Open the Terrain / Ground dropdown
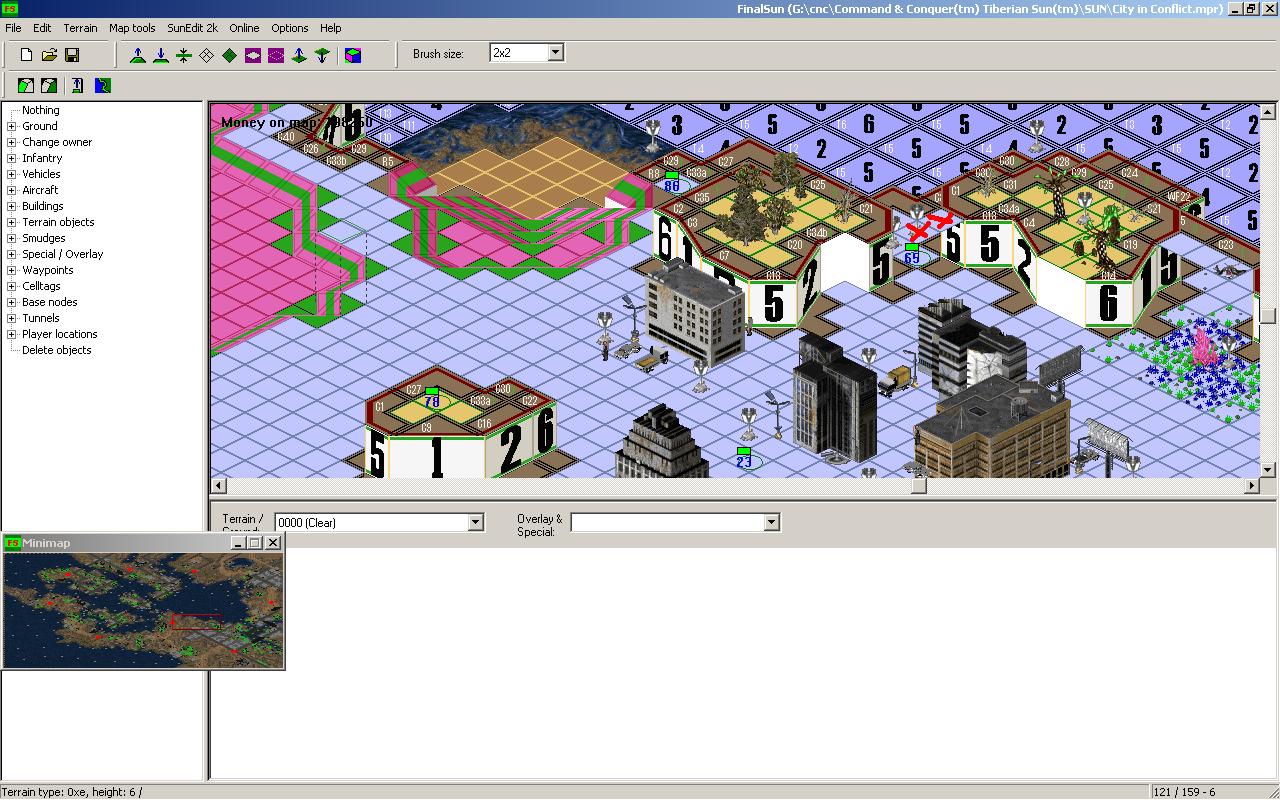 [475, 522]
